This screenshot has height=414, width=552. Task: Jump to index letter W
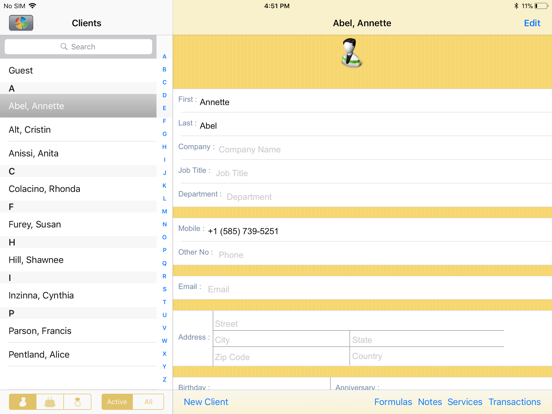[x=164, y=341]
